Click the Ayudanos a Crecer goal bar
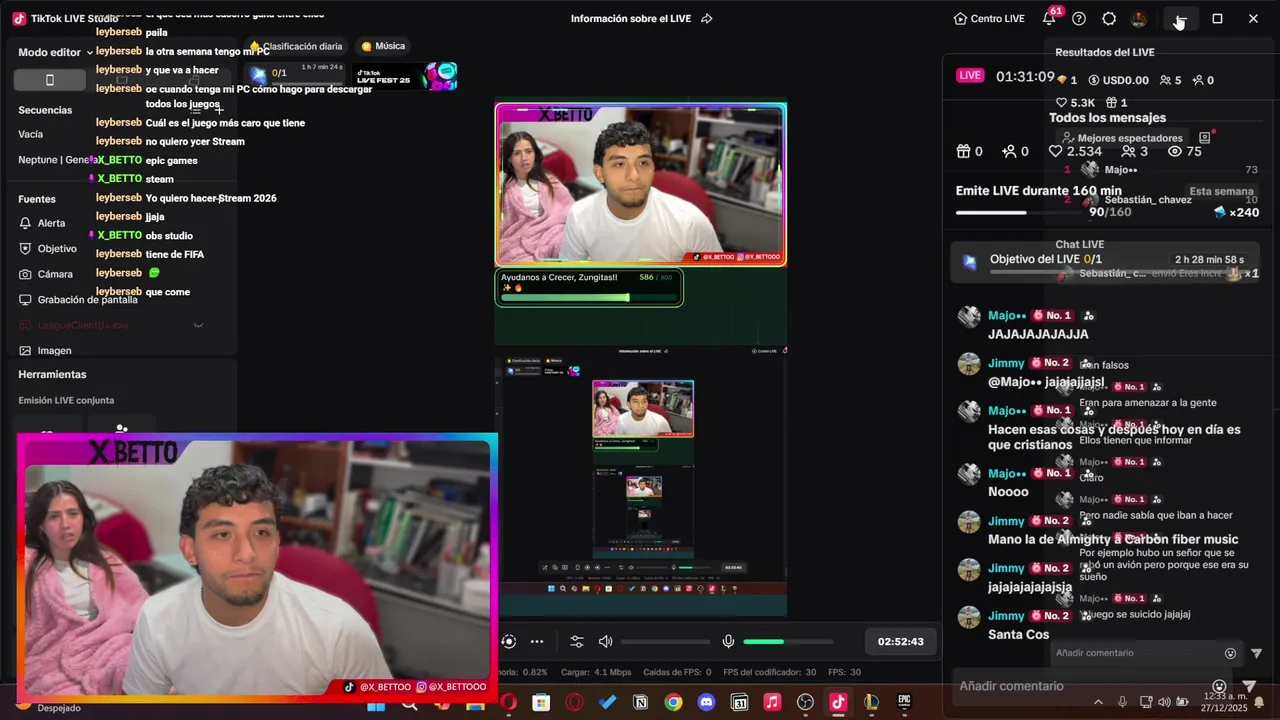Screen dimensions: 1280x720 (x=589, y=287)
